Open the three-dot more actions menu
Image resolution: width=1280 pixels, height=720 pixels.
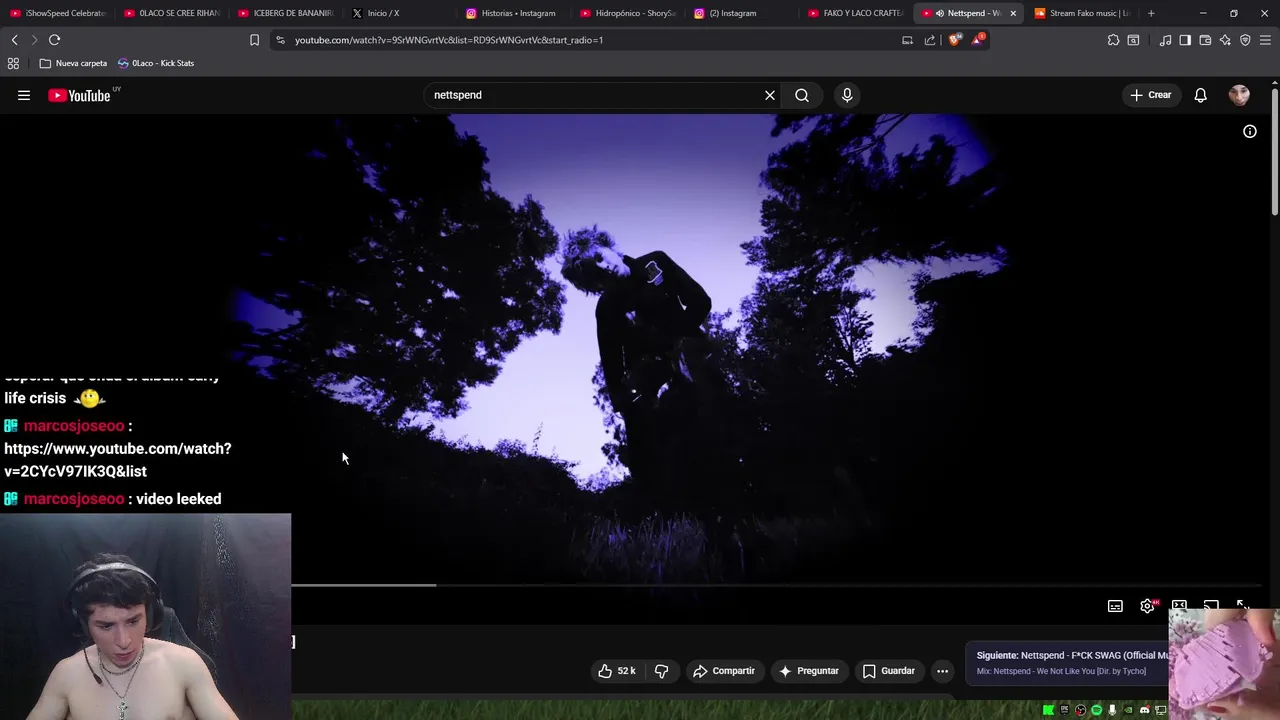pos(942,671)
